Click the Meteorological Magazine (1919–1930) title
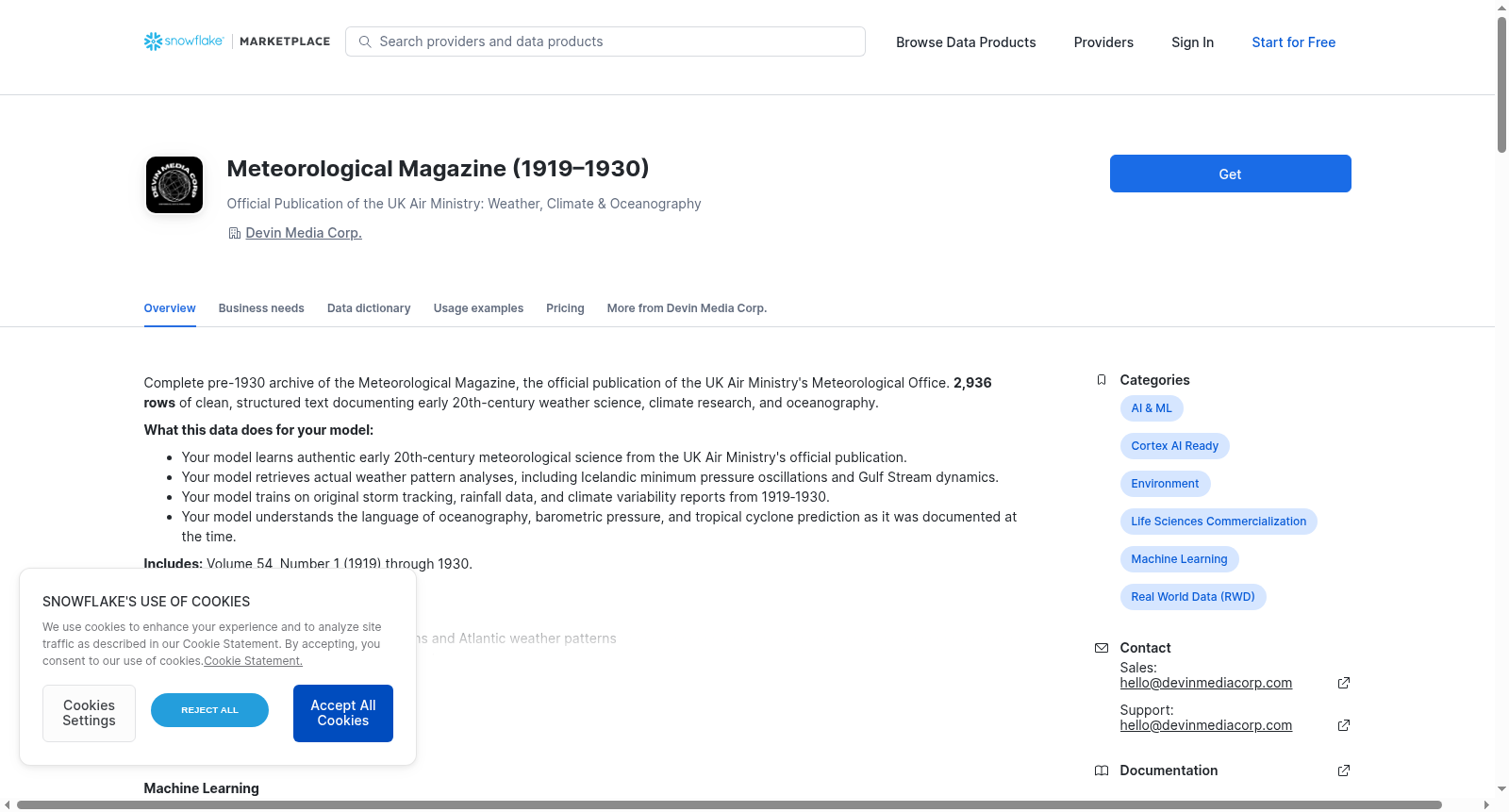Screen dimensions: 1509x812 [x=438, y=168]
